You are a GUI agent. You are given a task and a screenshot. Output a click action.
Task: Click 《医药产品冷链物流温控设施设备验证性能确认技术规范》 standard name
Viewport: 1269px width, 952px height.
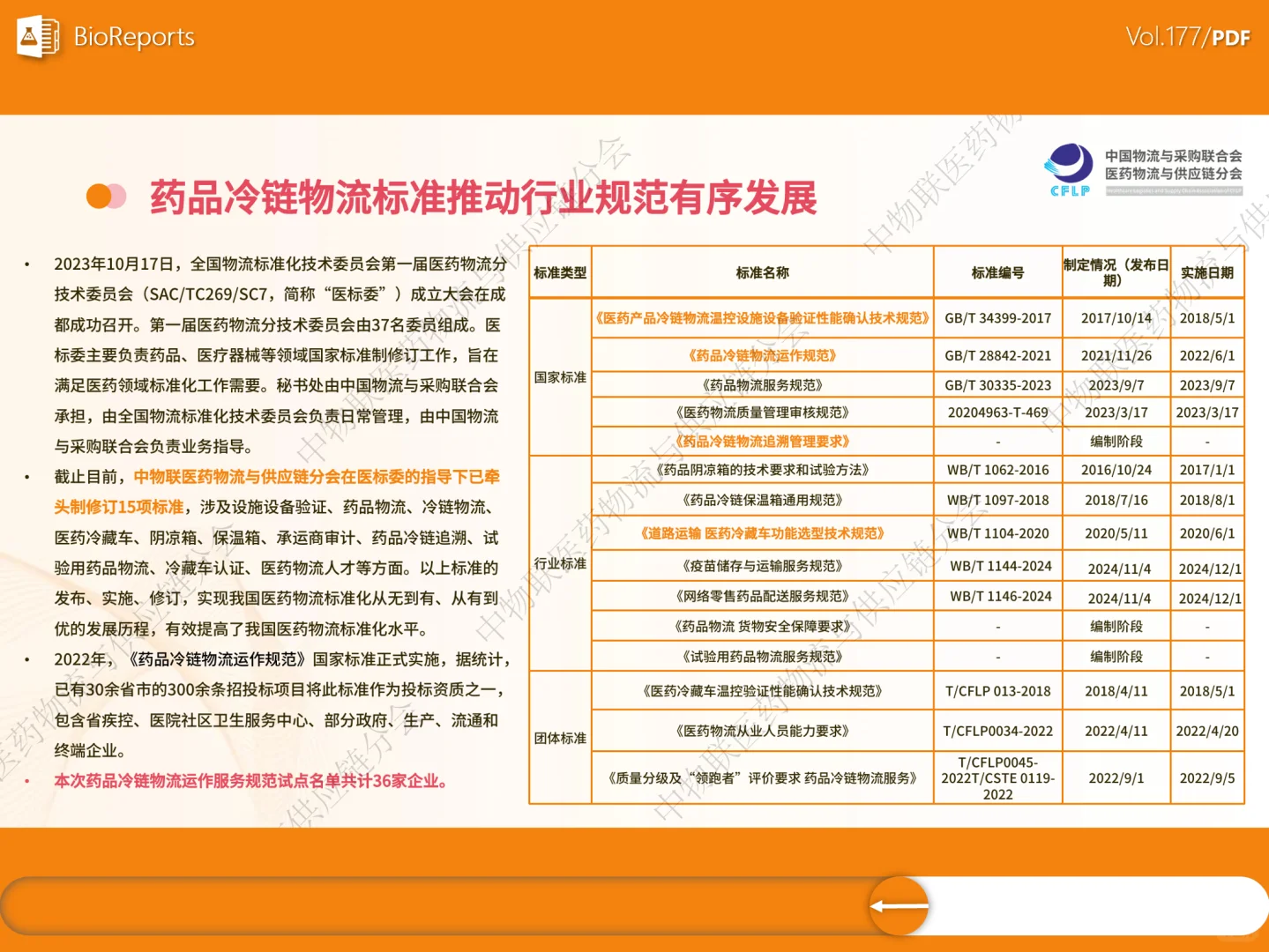763,318
